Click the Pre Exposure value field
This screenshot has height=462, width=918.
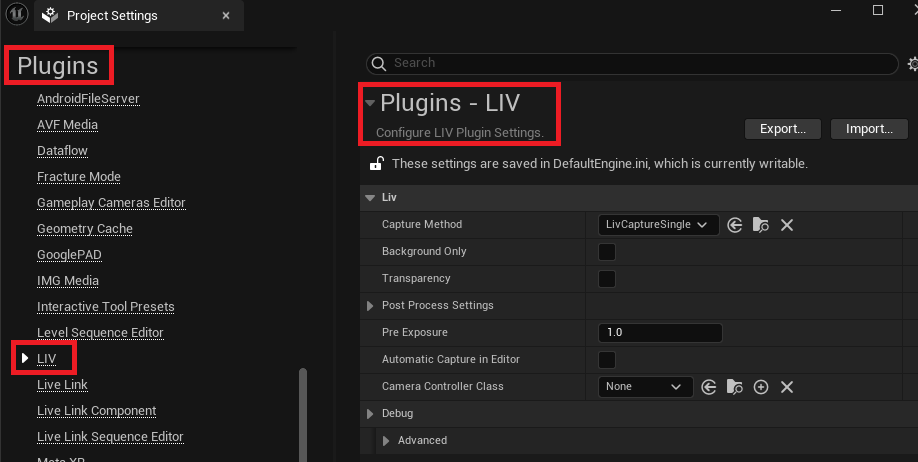[x=659, y=333]
